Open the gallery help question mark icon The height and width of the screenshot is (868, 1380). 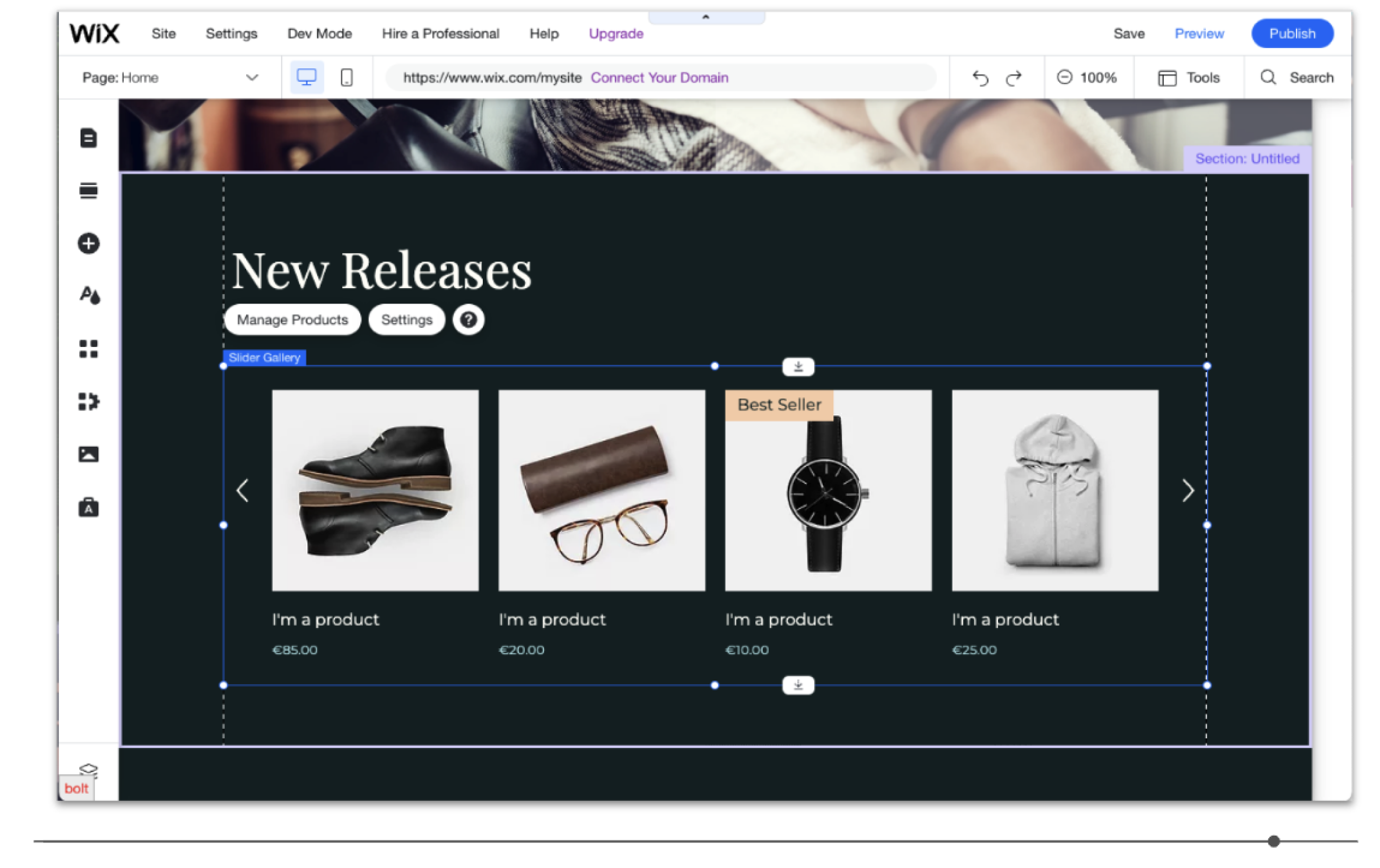(x=468, y=320)
